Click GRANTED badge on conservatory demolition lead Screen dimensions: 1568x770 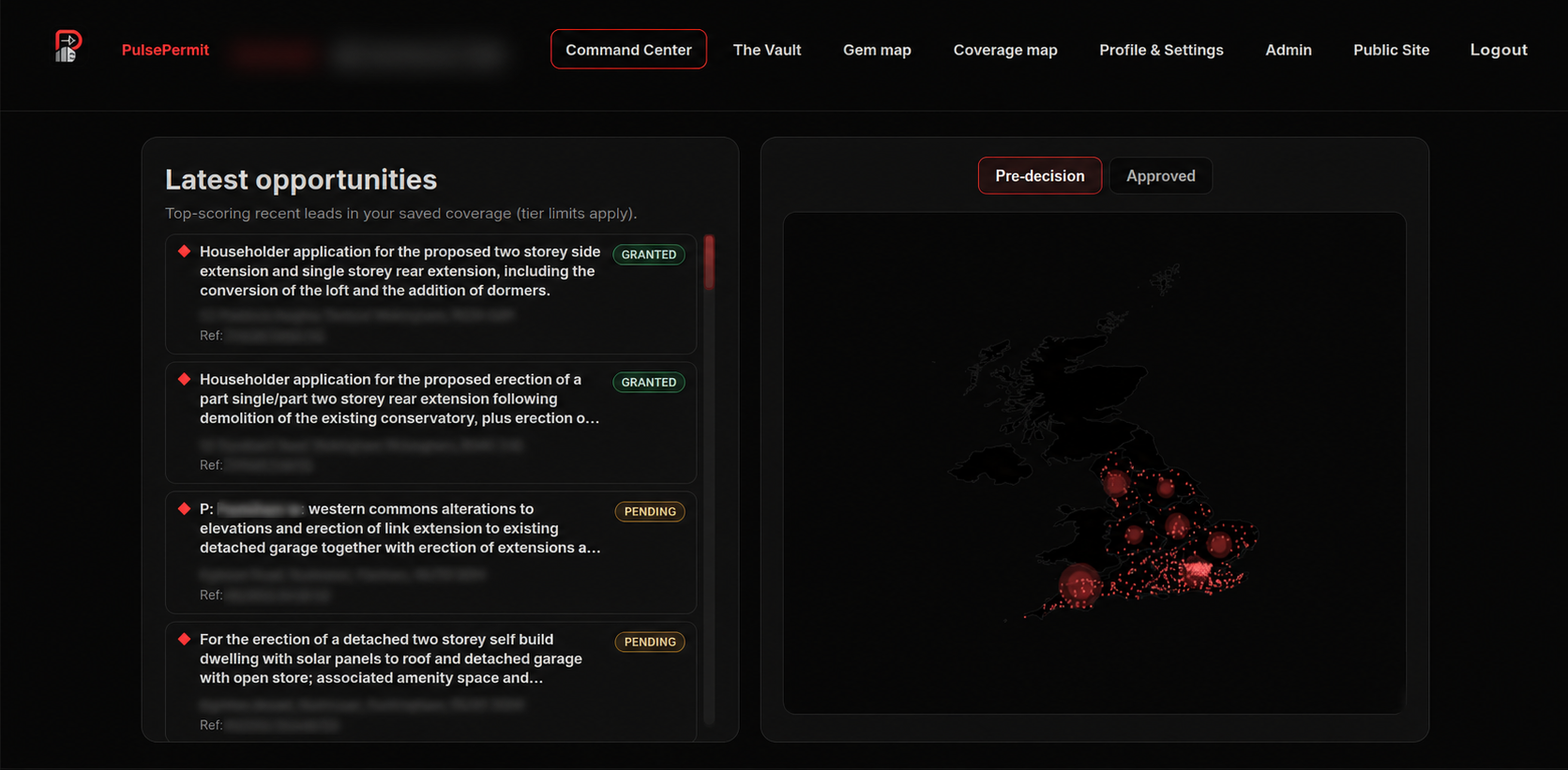pyautogui.click(x=649, y=382)
